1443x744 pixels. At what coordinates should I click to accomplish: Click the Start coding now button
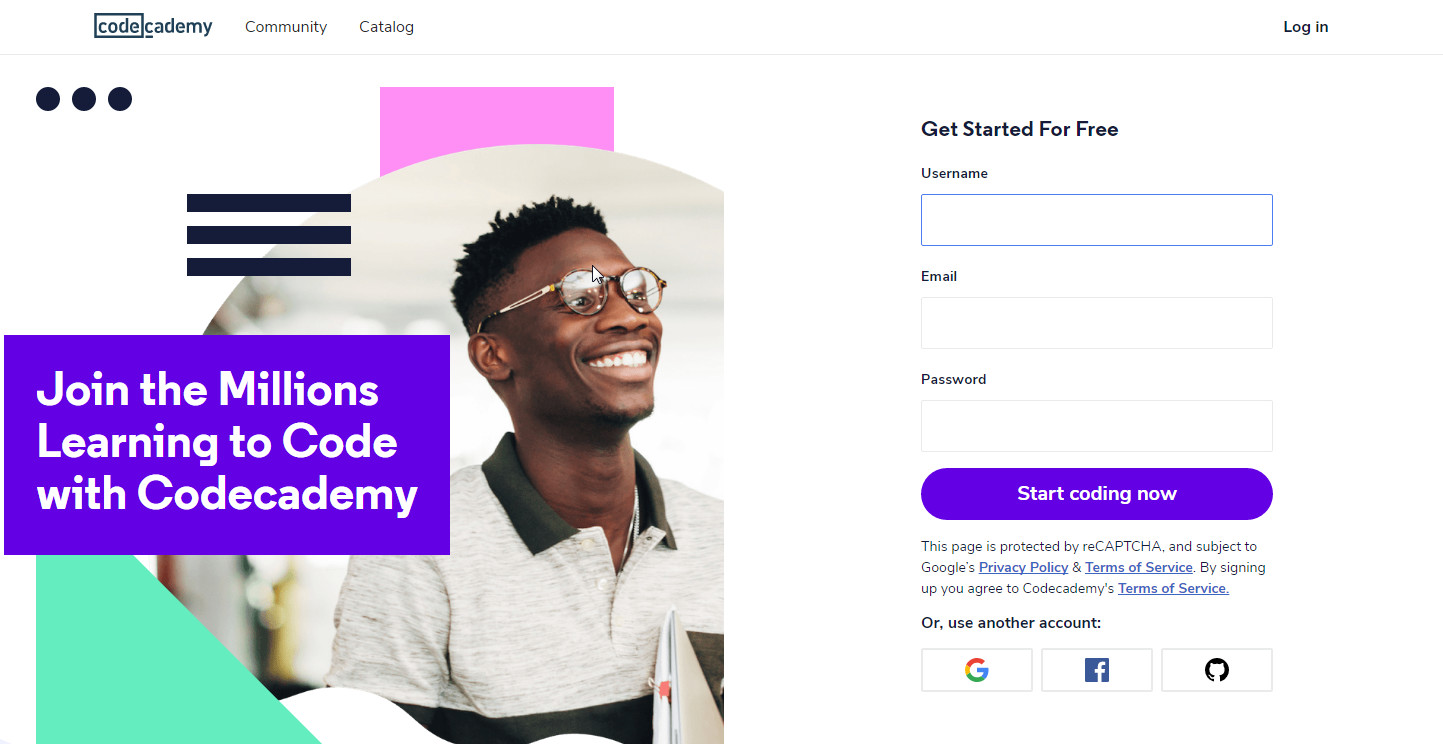1097,494
